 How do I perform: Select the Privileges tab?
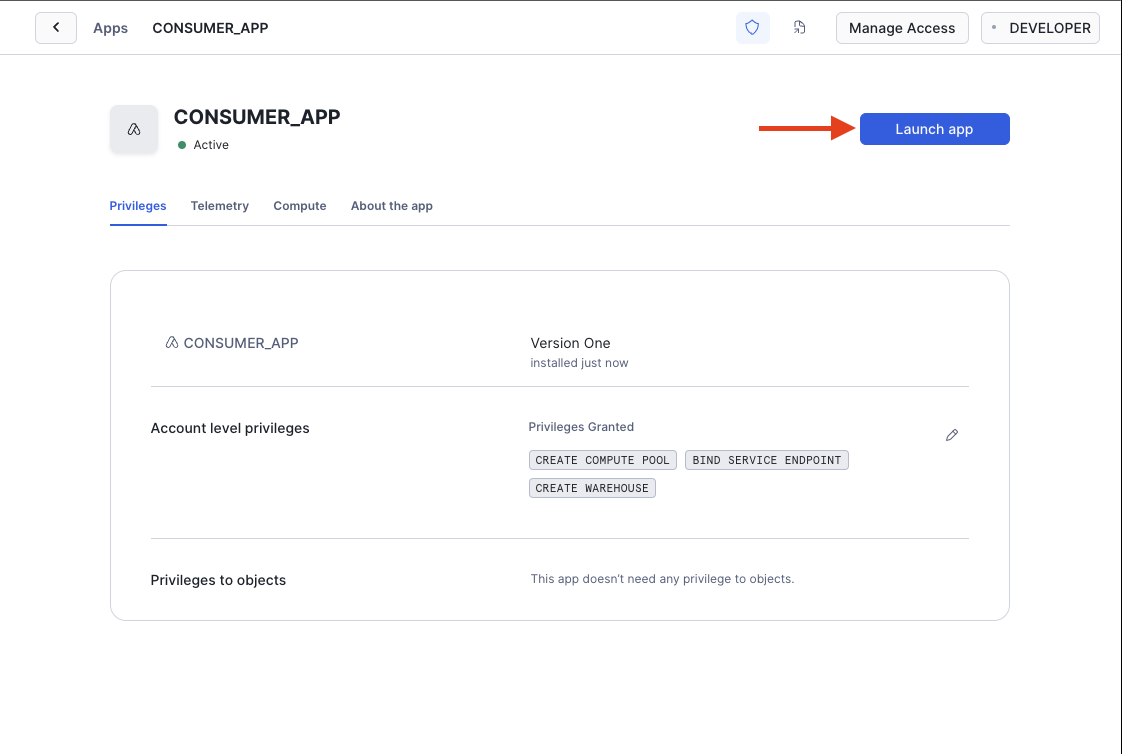(138, 206)
